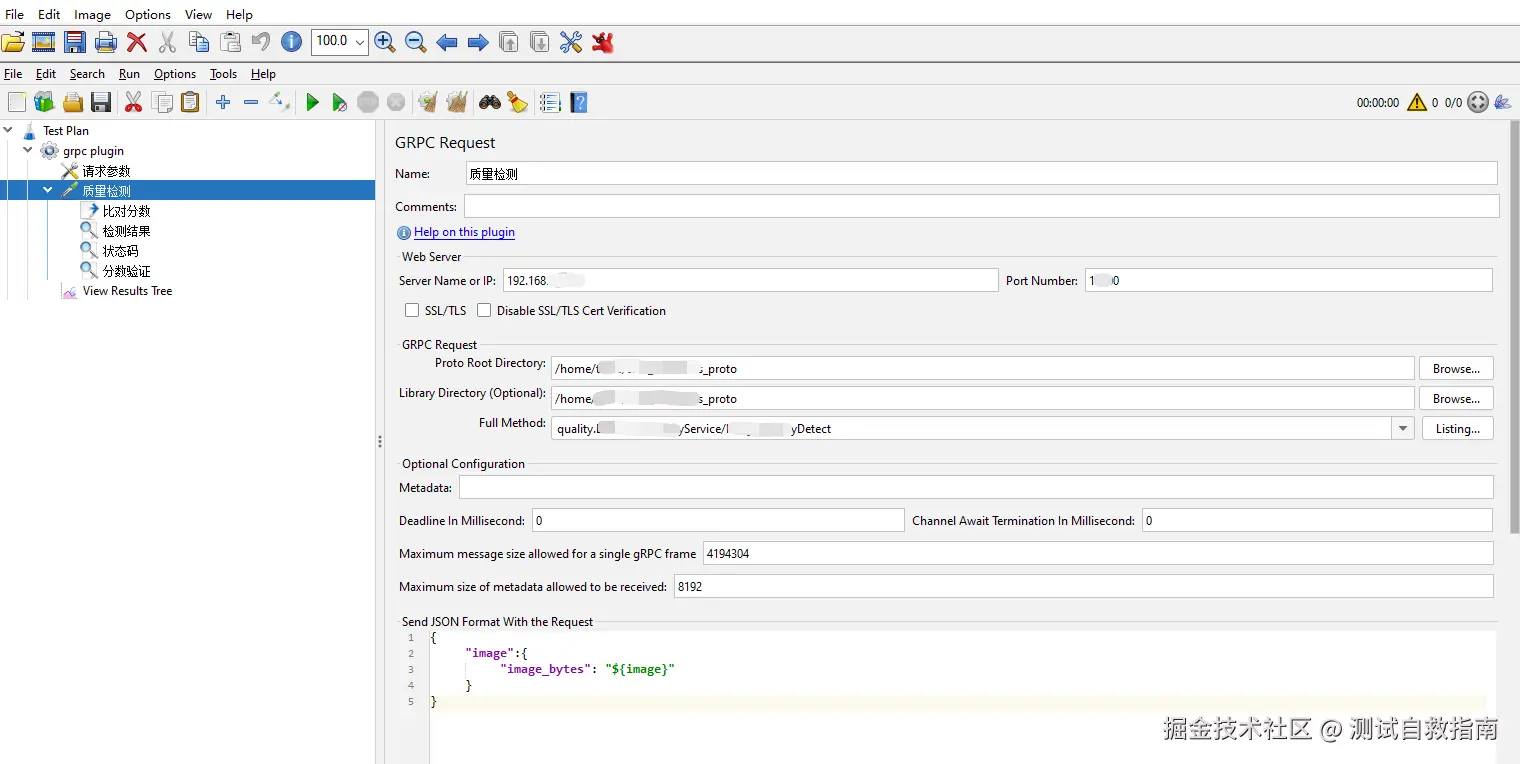Create a new JMeter test plan

pyautogui.click(x=17, y=102)
